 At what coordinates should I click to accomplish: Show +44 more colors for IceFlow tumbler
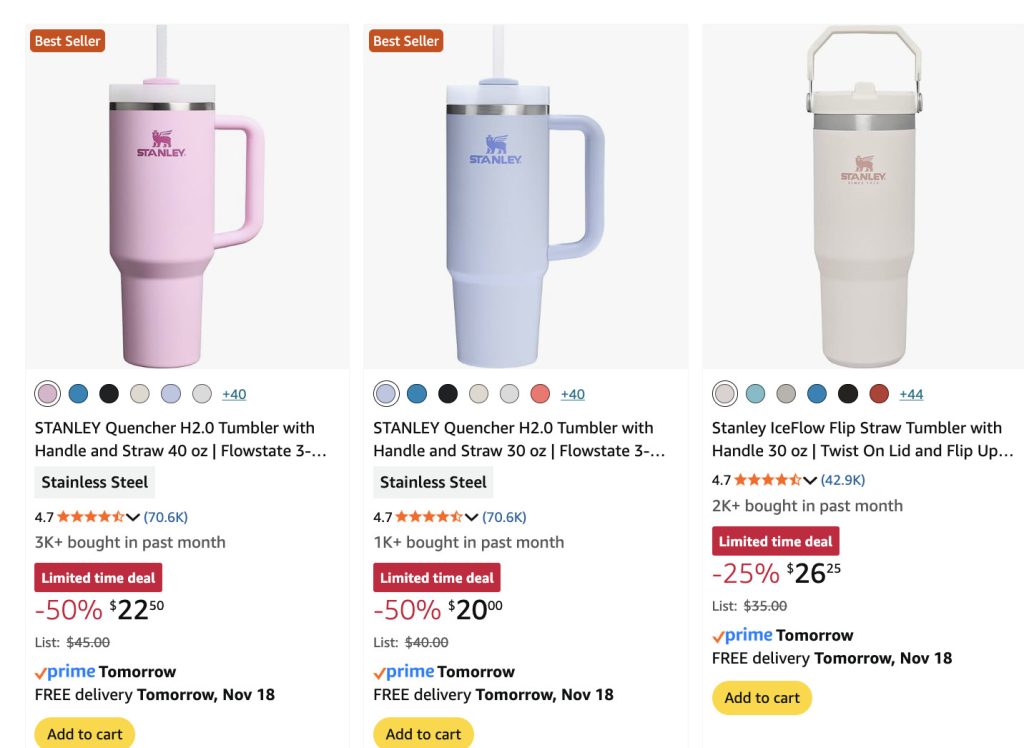click(911, 394)
